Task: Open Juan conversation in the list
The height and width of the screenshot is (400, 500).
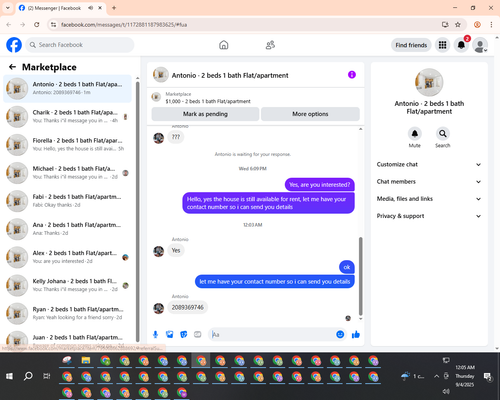Action: pyautogui.click(x=67, y=338)
